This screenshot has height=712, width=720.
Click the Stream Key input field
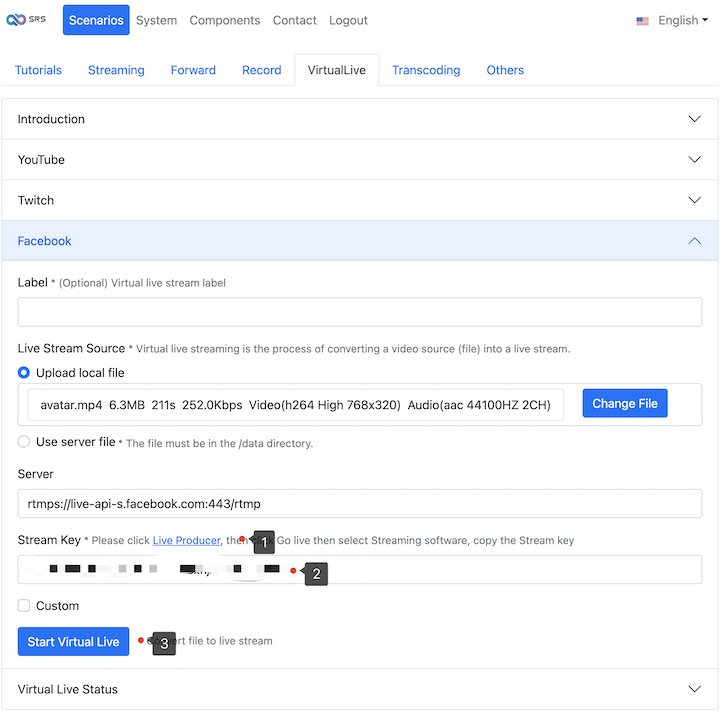click(360, 569)
